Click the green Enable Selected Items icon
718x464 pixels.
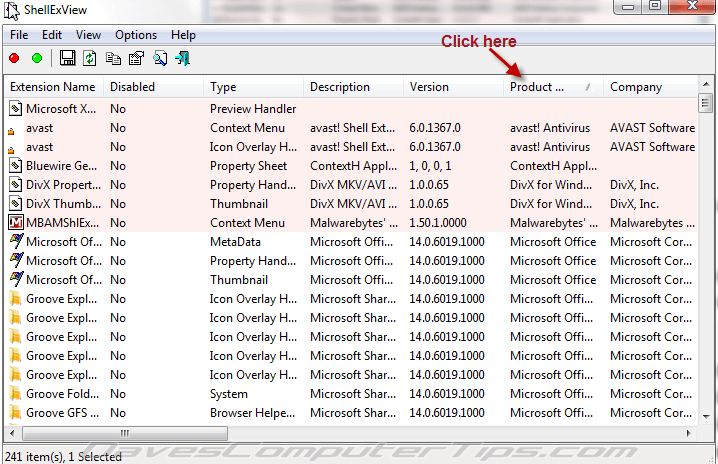pos(37,58)
